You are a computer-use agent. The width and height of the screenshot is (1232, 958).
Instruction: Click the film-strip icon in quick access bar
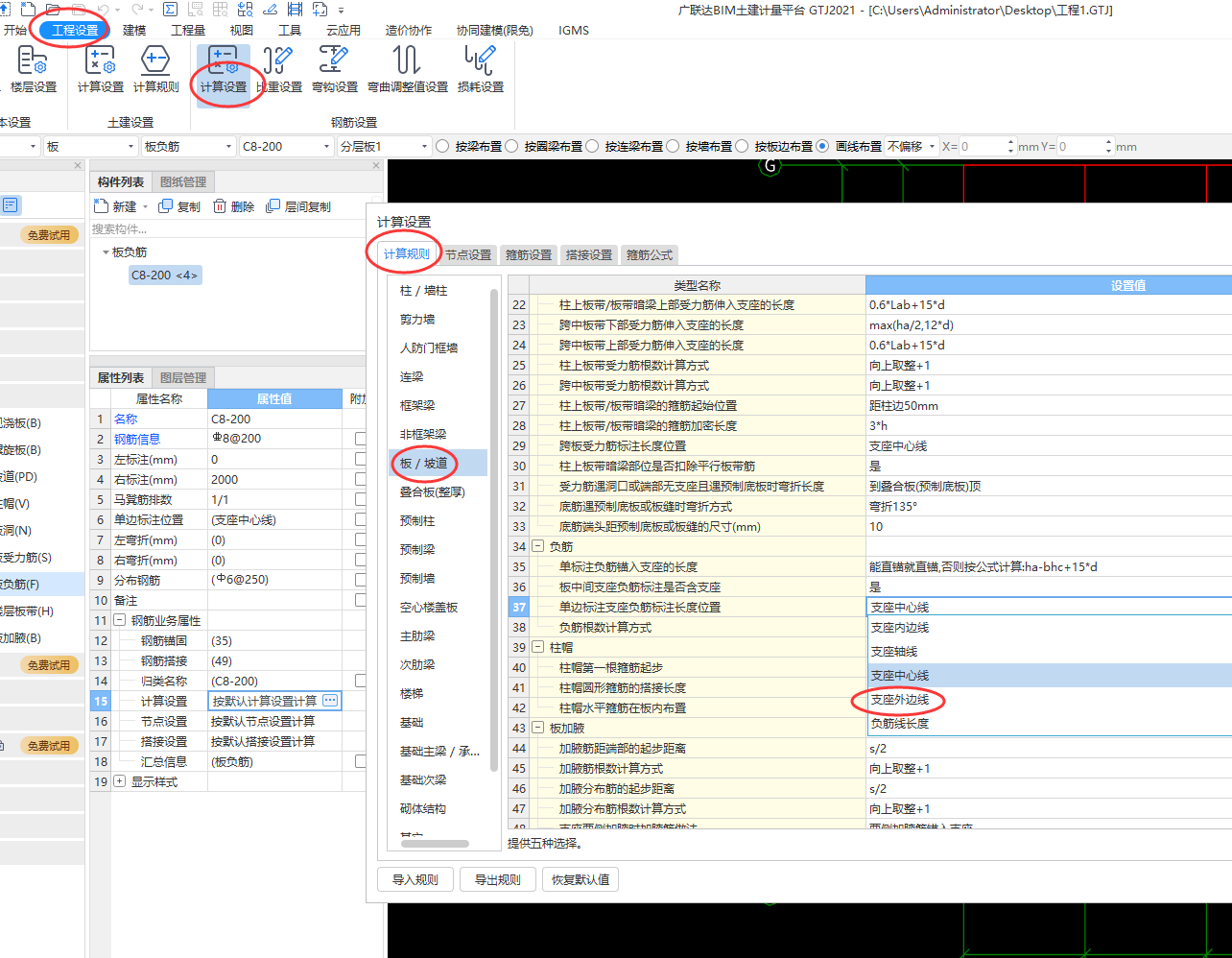pyautogui.click(x=295, y=10)
